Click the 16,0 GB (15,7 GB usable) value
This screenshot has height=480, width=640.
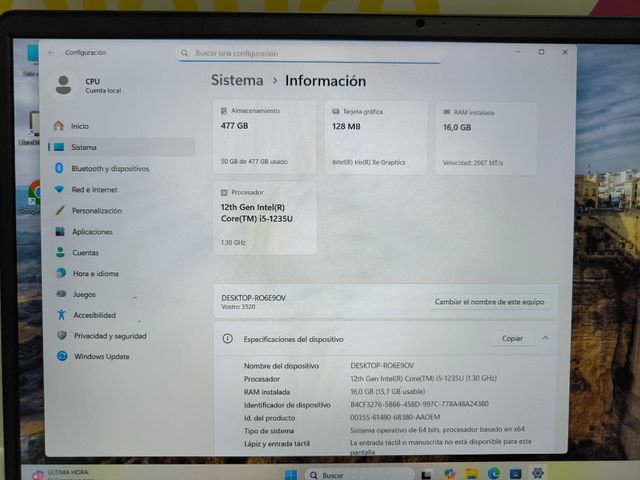[x=387, y=391]
